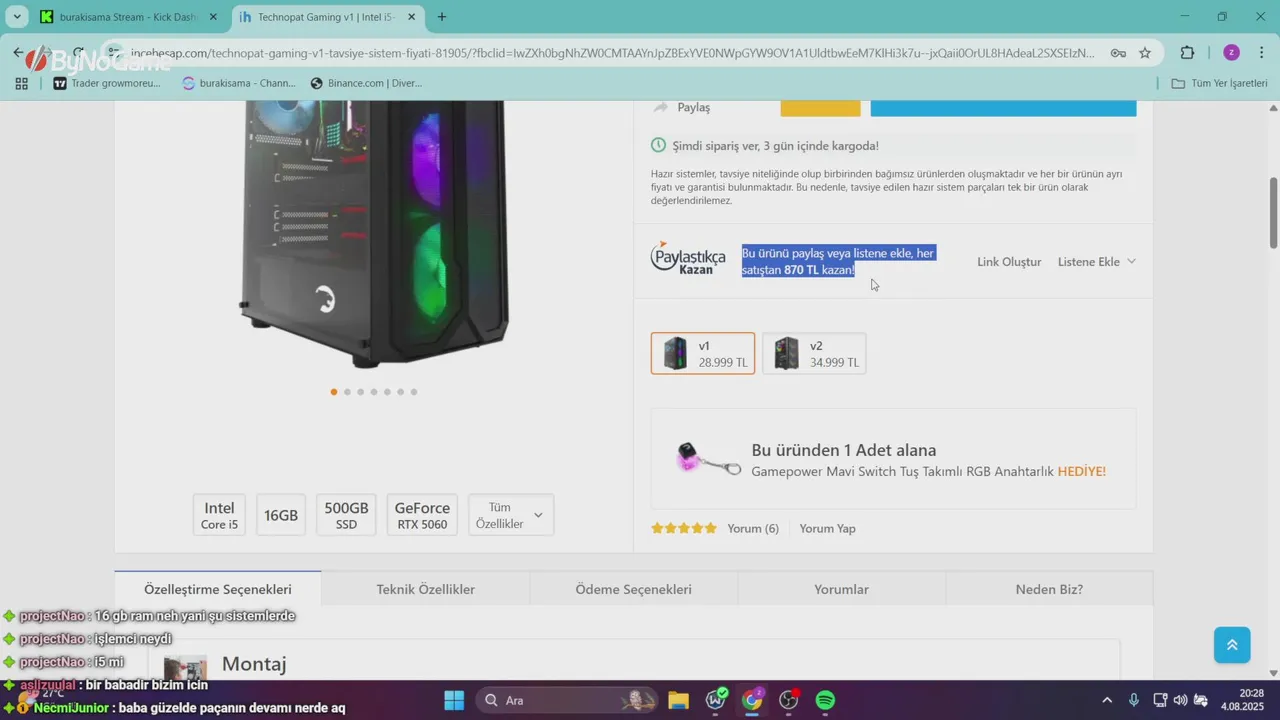Click the wide blue purchase button
The image size is (1280, 720).
1003,108
